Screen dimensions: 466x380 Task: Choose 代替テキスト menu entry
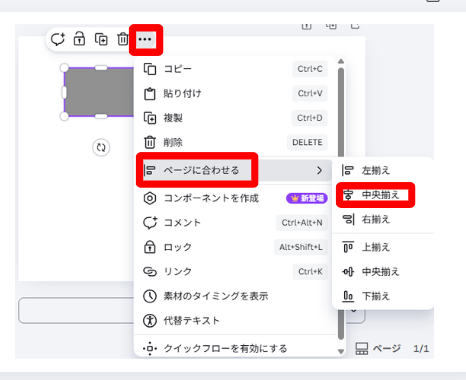(x=235, y=321)
